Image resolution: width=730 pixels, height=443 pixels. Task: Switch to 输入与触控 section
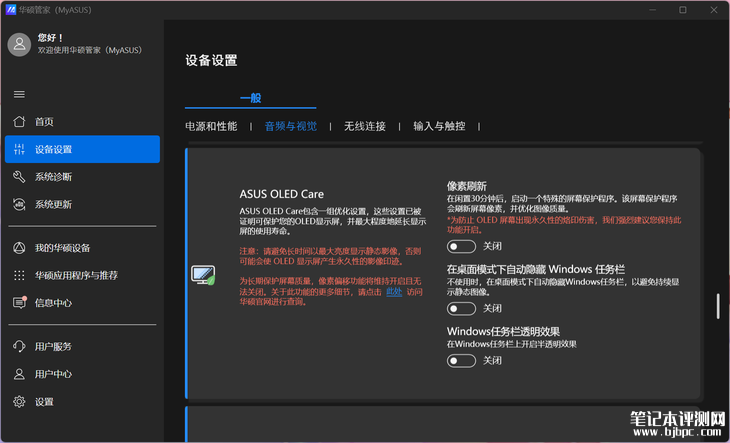(x=439, y=126)
